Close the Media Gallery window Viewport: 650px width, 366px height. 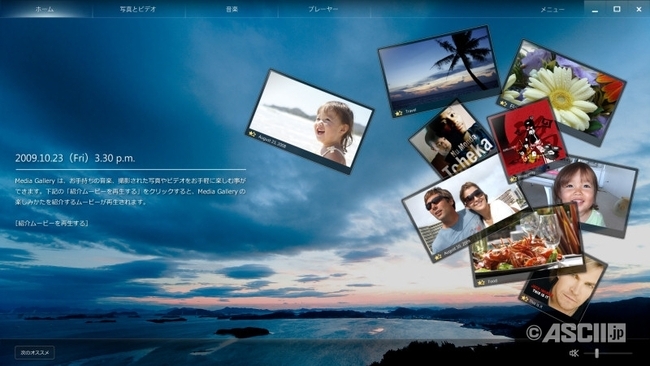[639, 9]
